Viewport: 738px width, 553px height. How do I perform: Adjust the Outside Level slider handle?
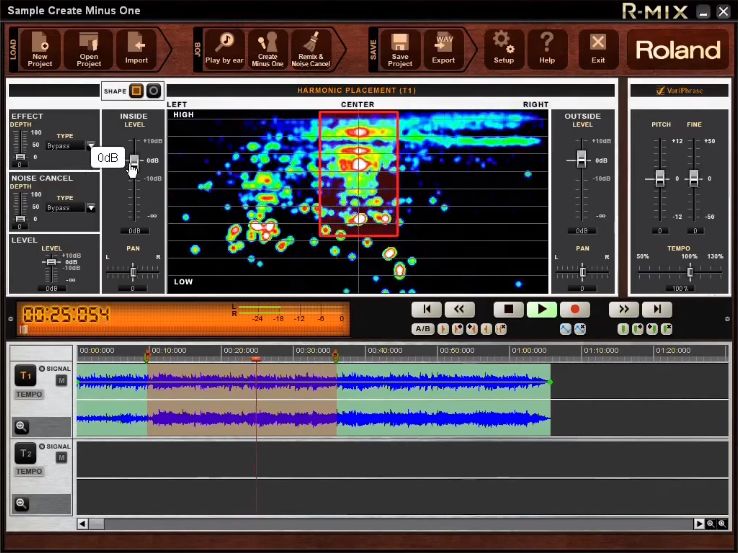pyautogui.click(x=581, y=159)
